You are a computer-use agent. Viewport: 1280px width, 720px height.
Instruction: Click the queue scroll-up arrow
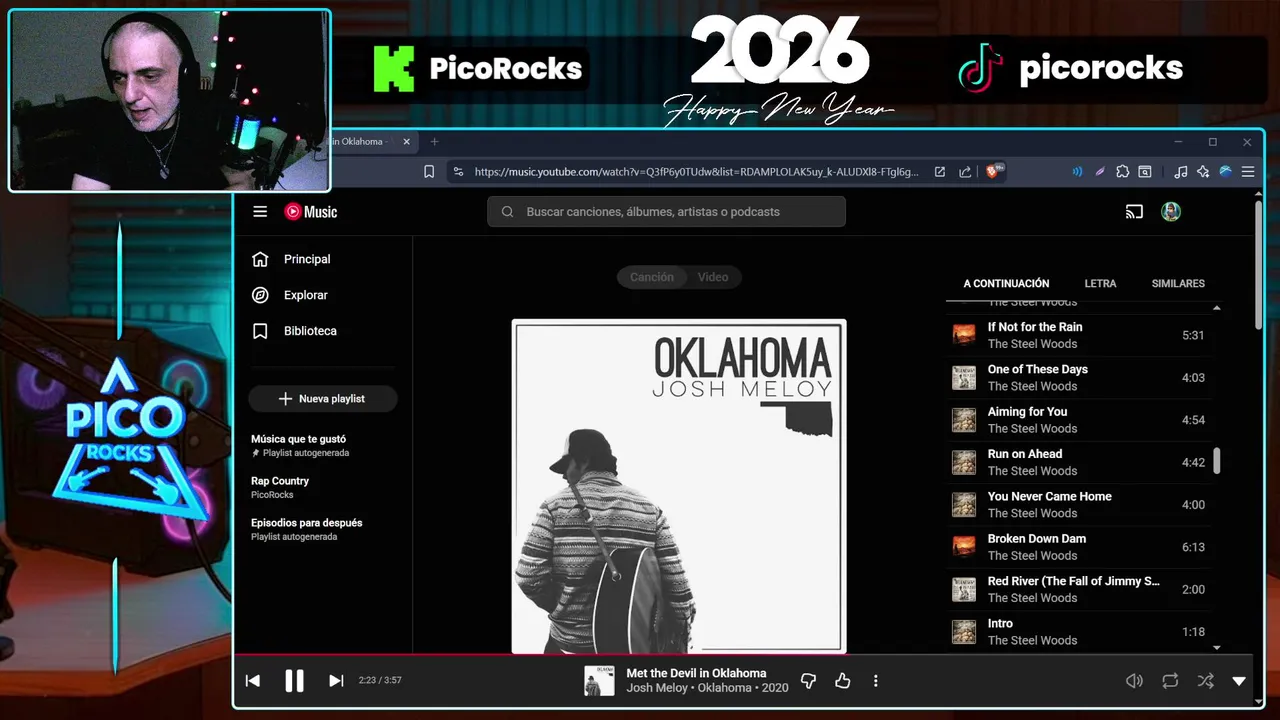[1217, 308]
